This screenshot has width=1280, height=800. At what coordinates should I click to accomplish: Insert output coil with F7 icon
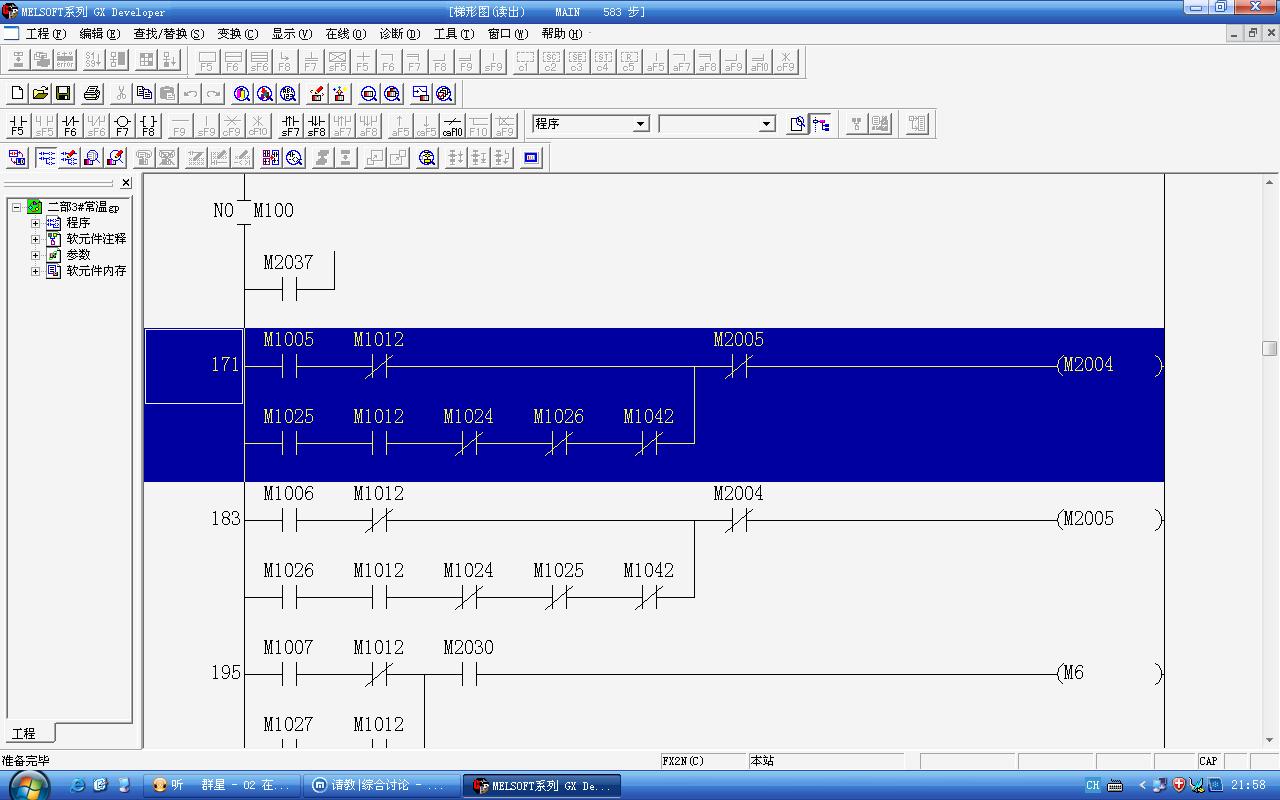click(122, 125)
